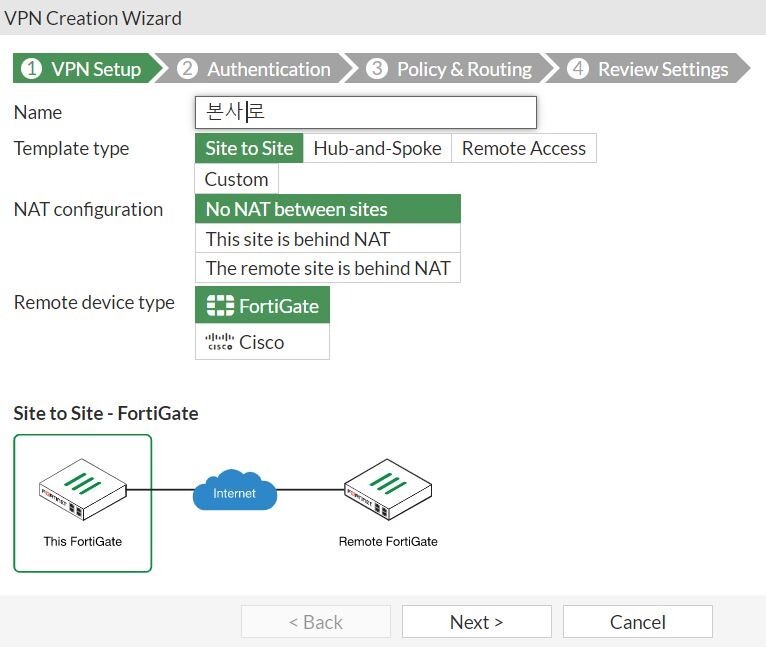Choose The remote site is behind NAT

(x=328, y=268)
